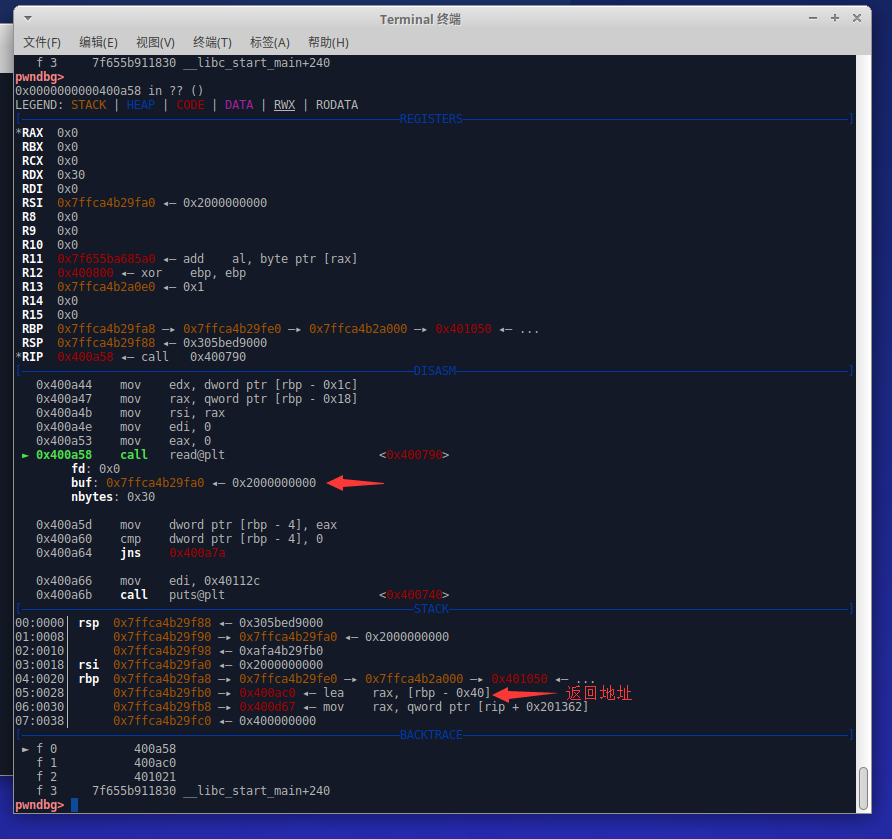Open the 文件(F) menu
892x839 pixels.
[42, 42]
